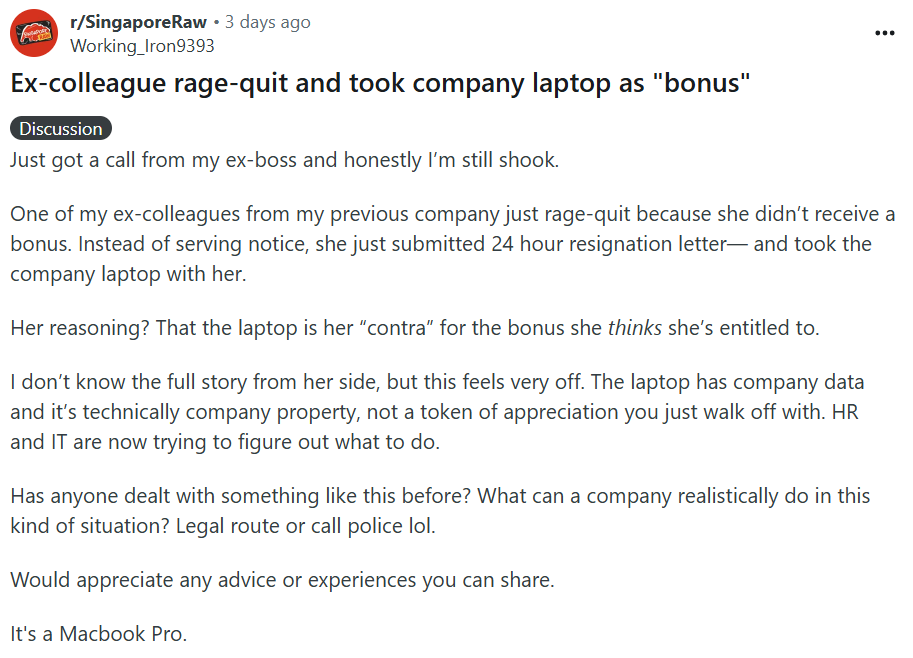Viewport: 913px width, 658px height.
Task: Click the sentence about "contra" for the bonus
Action: click(x=415, y=328)
